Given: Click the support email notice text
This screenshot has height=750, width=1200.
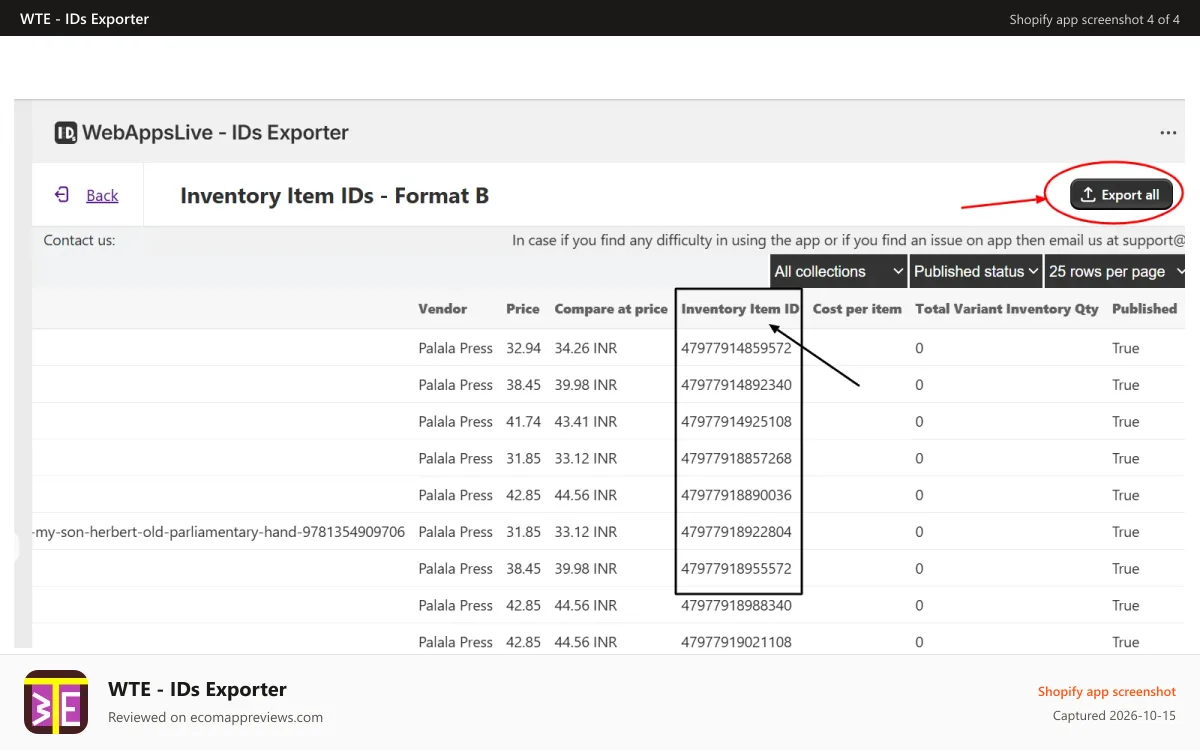Looking at the screenshot, I should coord(848,240).
